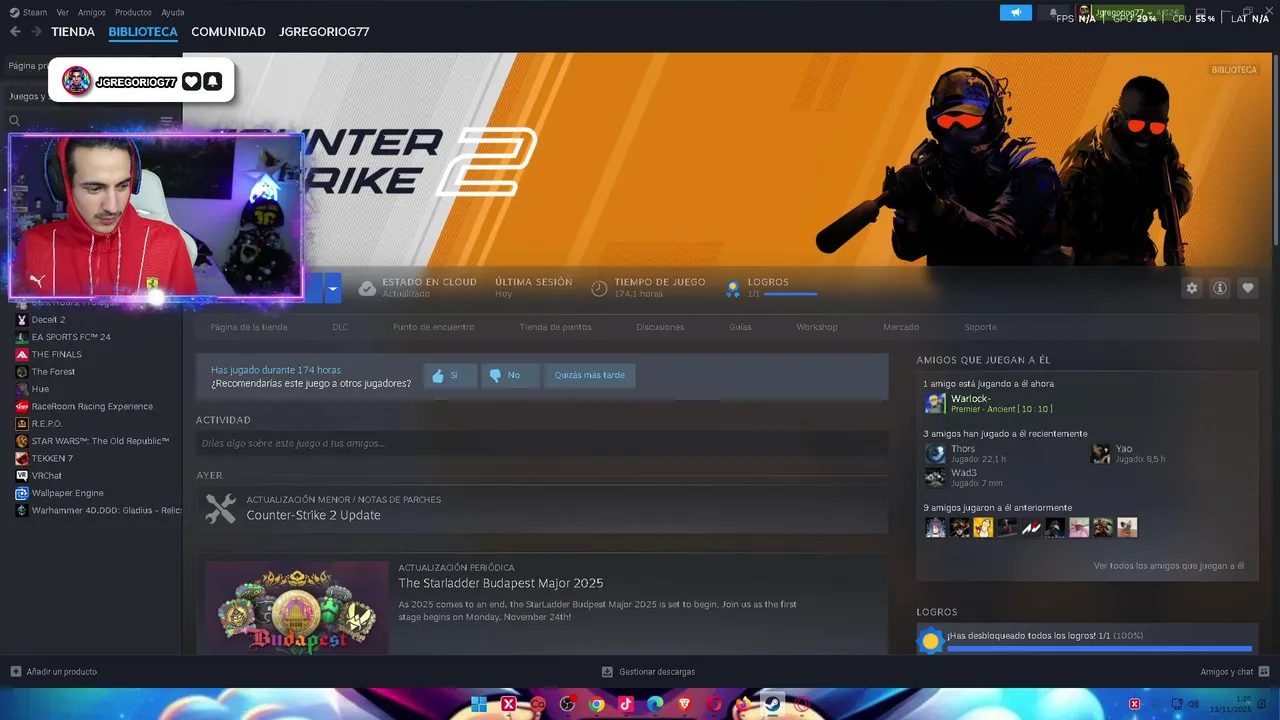Click the achievements badge icon under Logros
The image size is (1280, 720).
point(931,641)
